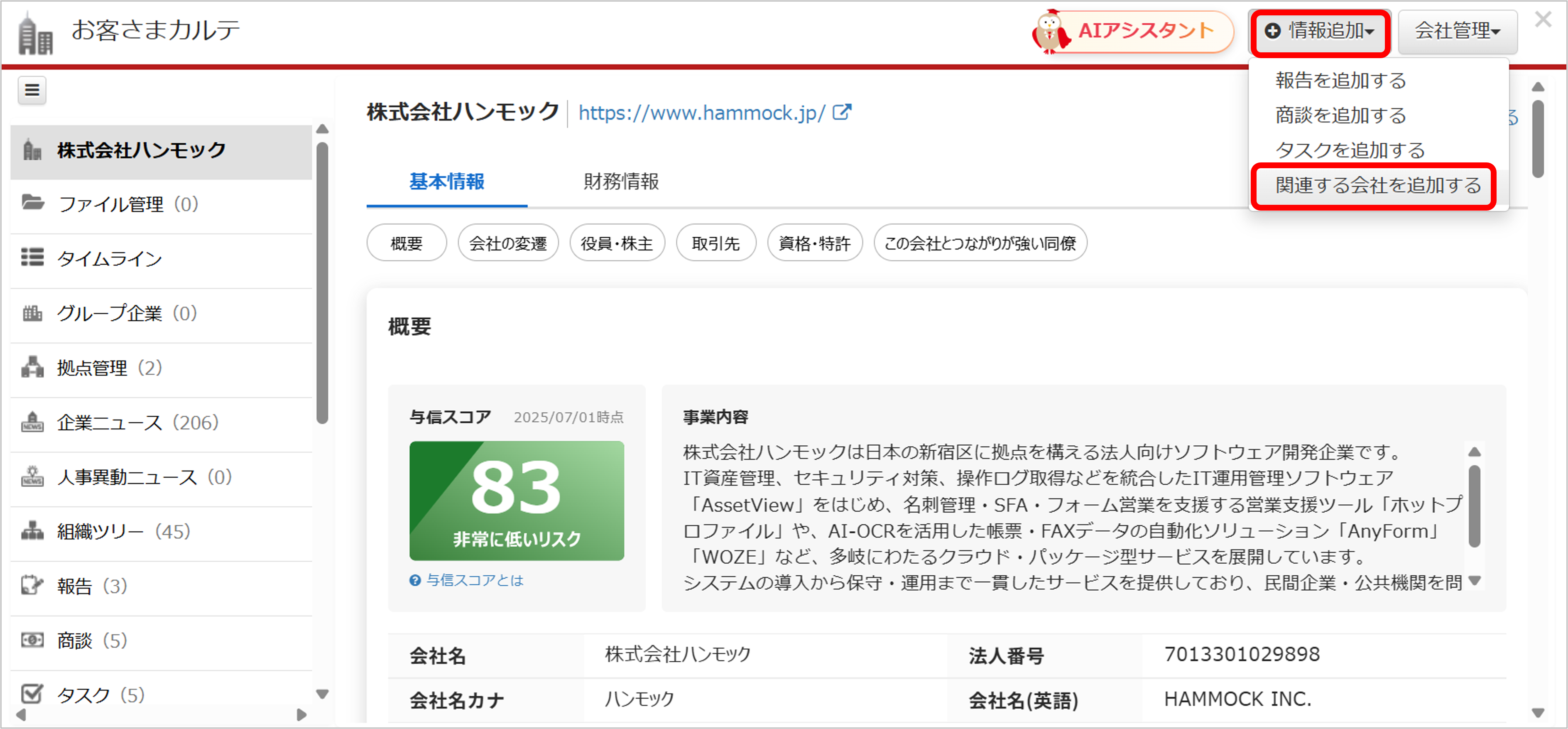Image resolution: width=1568 pixels, height=729 pixels.
Task: Click the sidebar scroll-down arrow
Action: tap(323, 694)
